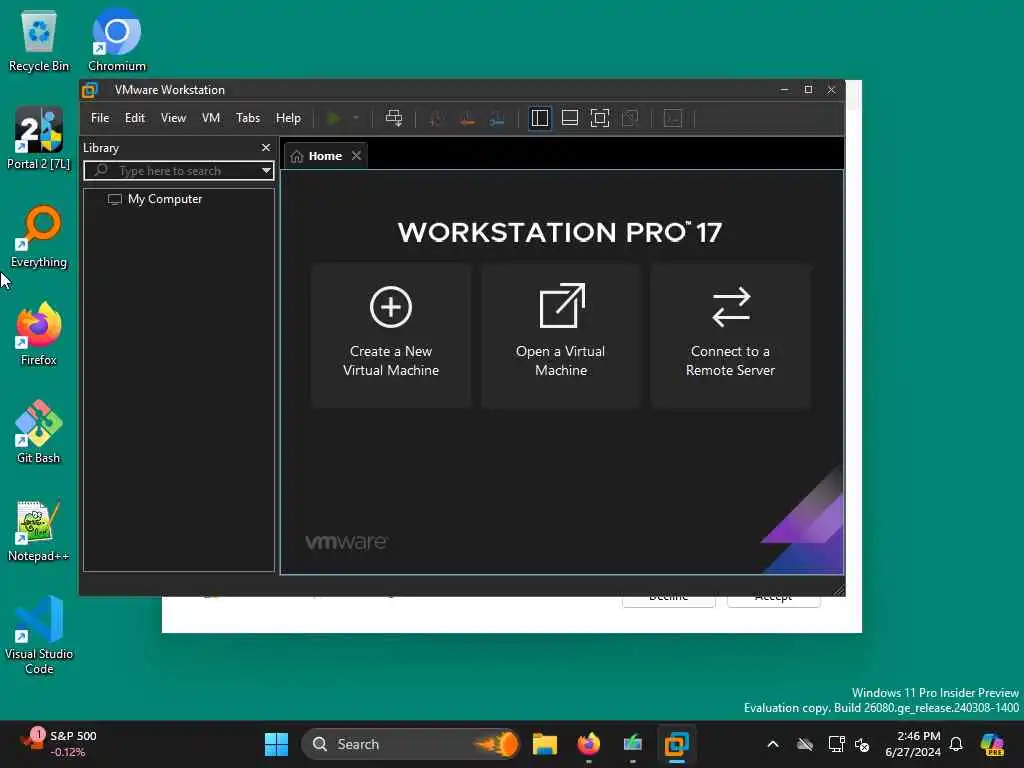1024x768 pixels.
Task: Click the Firefox taskbar icon
Action: pos(589,744)
